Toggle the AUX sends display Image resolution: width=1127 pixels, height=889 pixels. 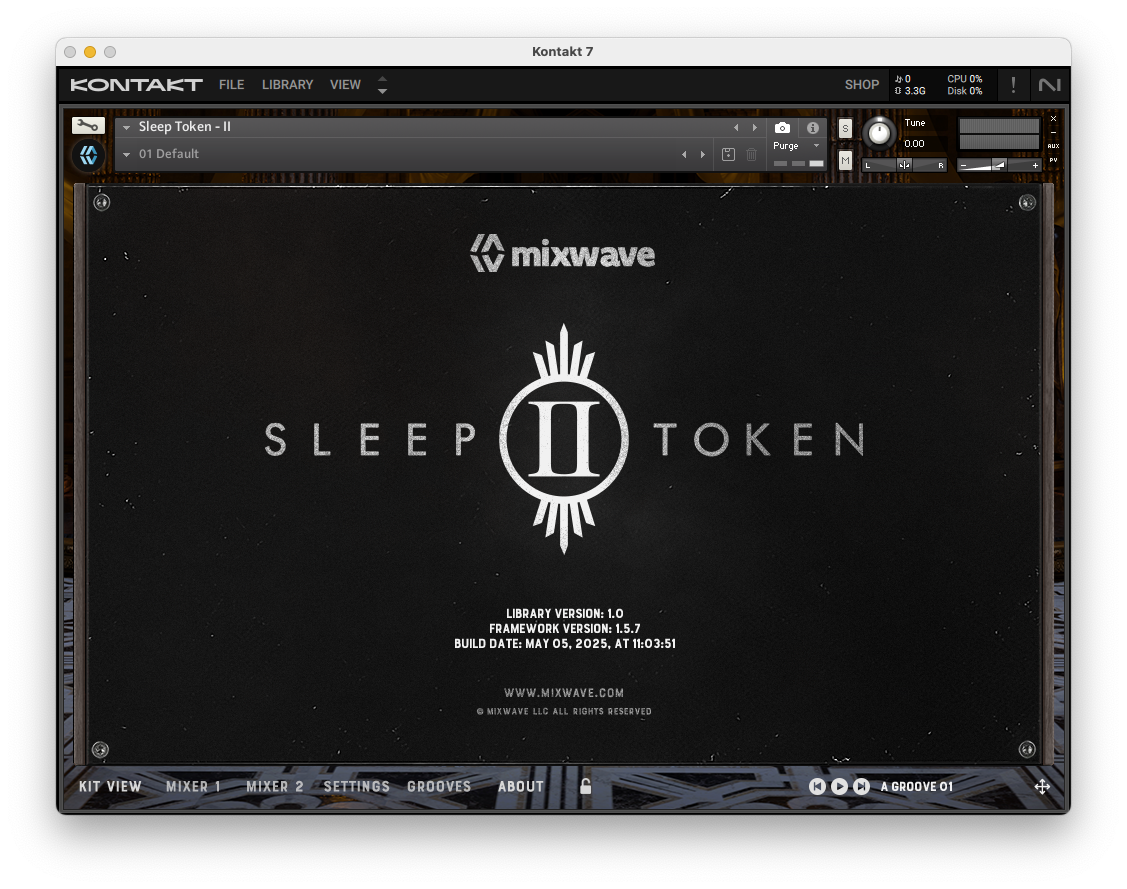click(x=1054, y=146)
